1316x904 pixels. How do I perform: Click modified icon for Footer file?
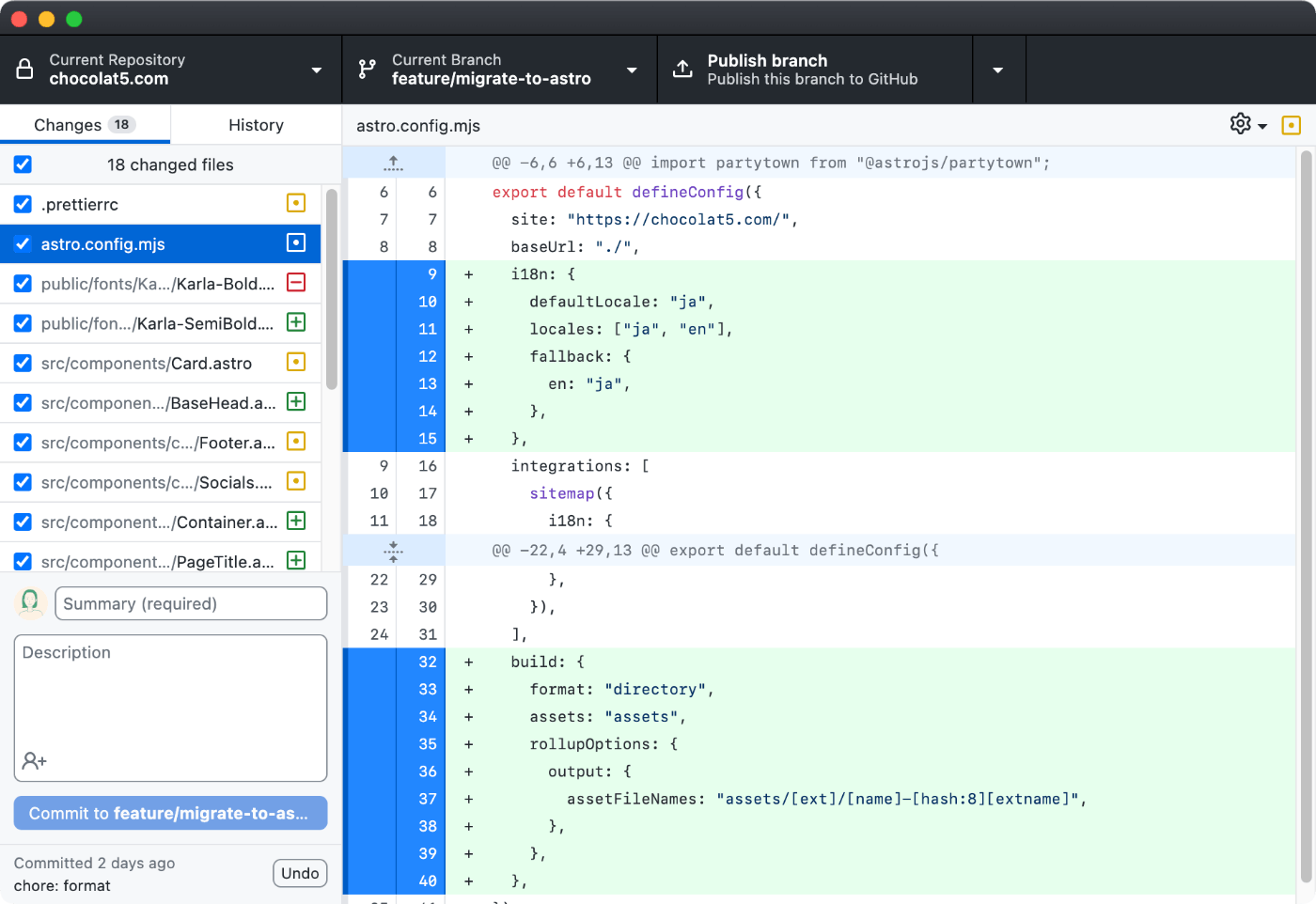[296, 441]
